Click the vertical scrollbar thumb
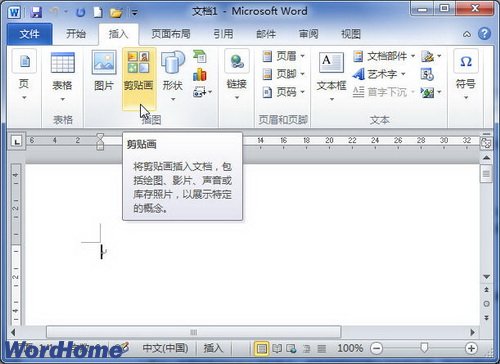This screenshot has height=364, width=500. click(x=486, y=174)
